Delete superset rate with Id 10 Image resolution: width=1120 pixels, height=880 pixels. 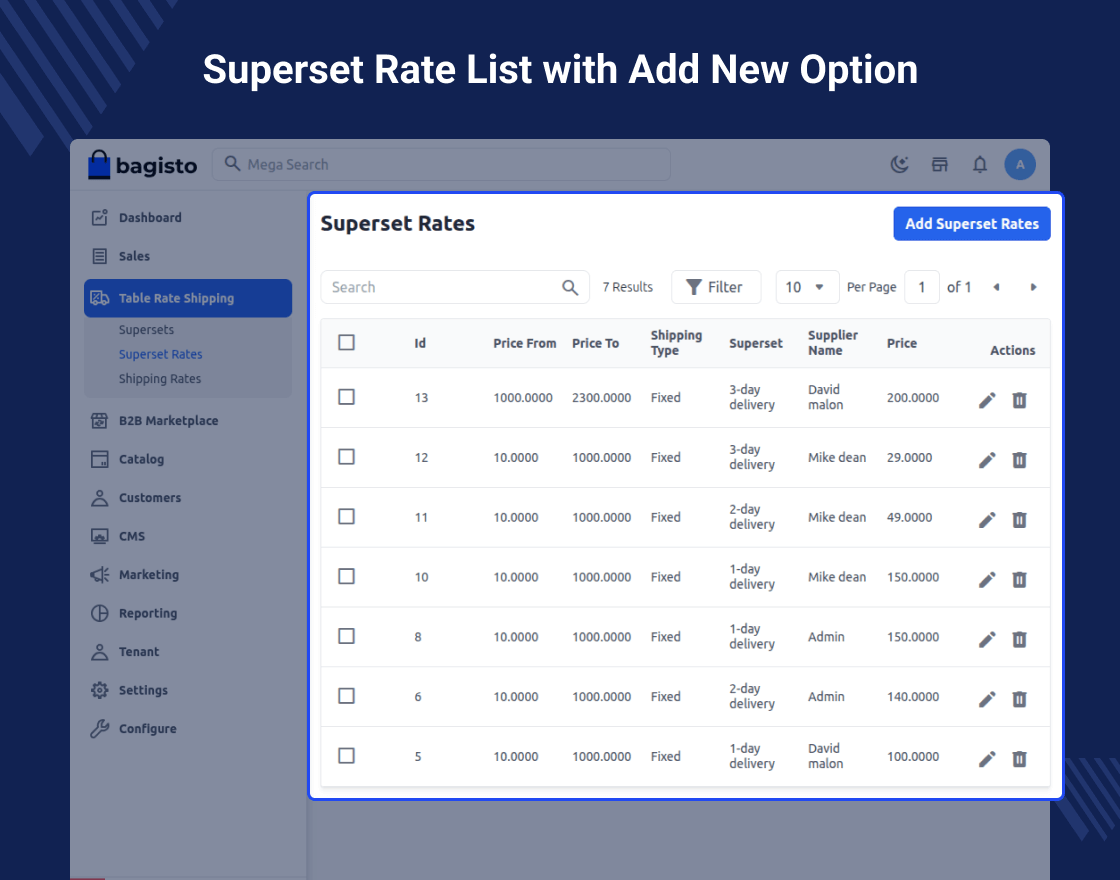(x=1019, y=579)
